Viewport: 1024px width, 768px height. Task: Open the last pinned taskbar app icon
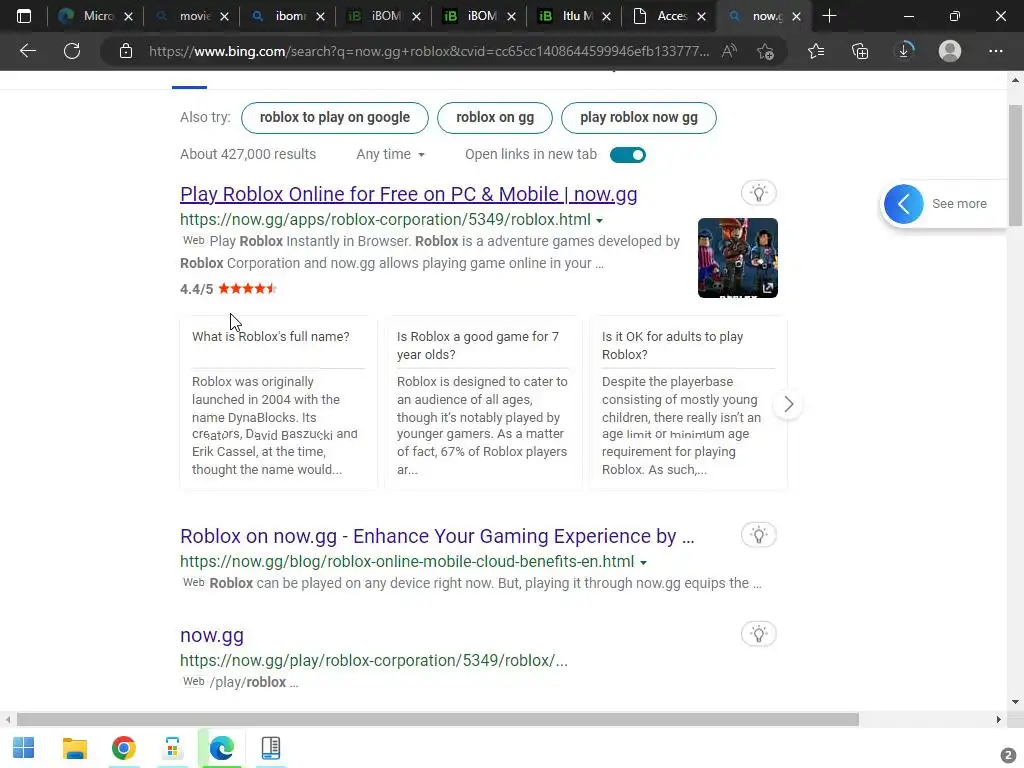coord(270,748)
